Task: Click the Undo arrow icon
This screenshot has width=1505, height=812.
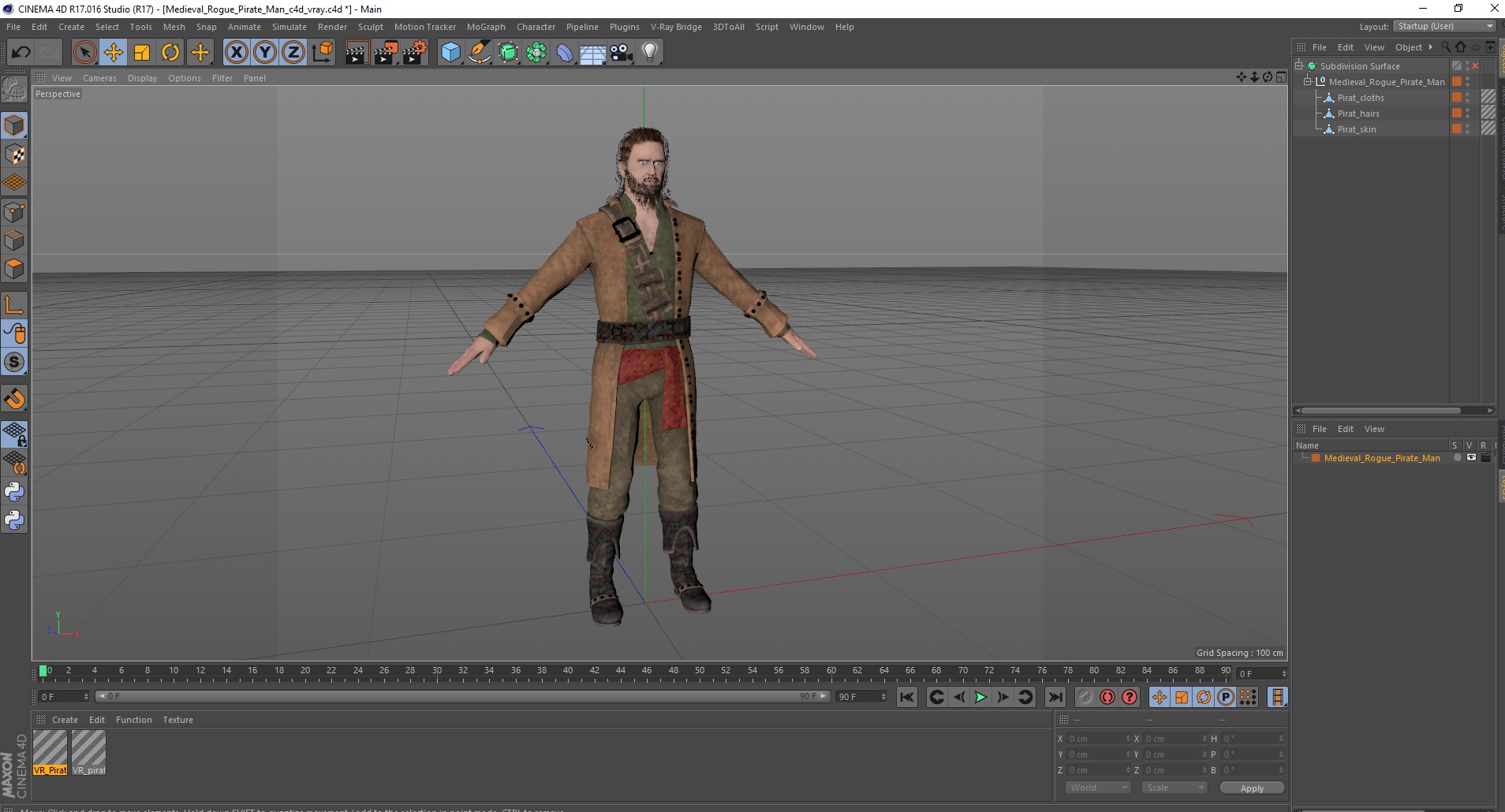Action: (21, 53)
